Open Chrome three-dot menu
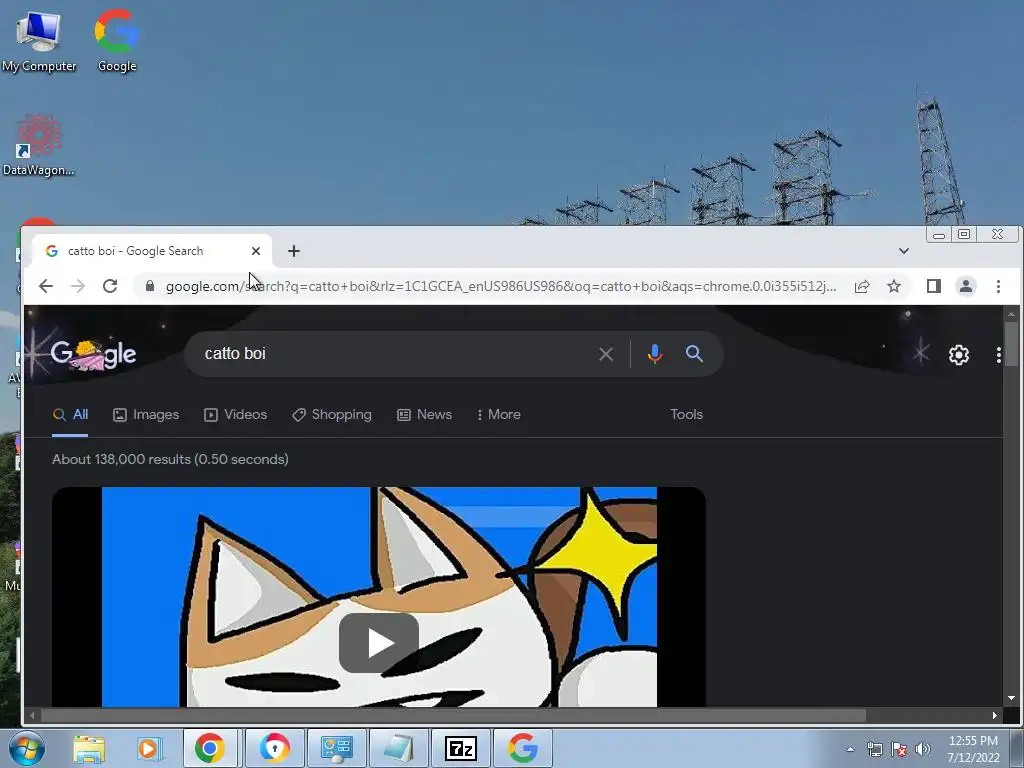Screen dimensions: 1024x768 click(998, 286)
